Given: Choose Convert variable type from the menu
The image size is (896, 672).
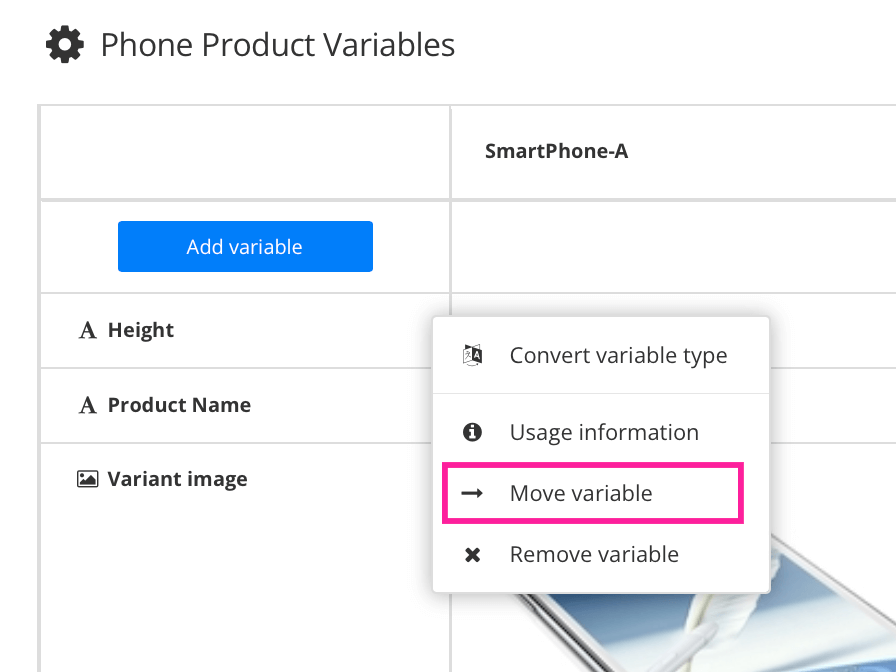Looking at the screenshot, I should pyautogui.click(x=618, y=355).
